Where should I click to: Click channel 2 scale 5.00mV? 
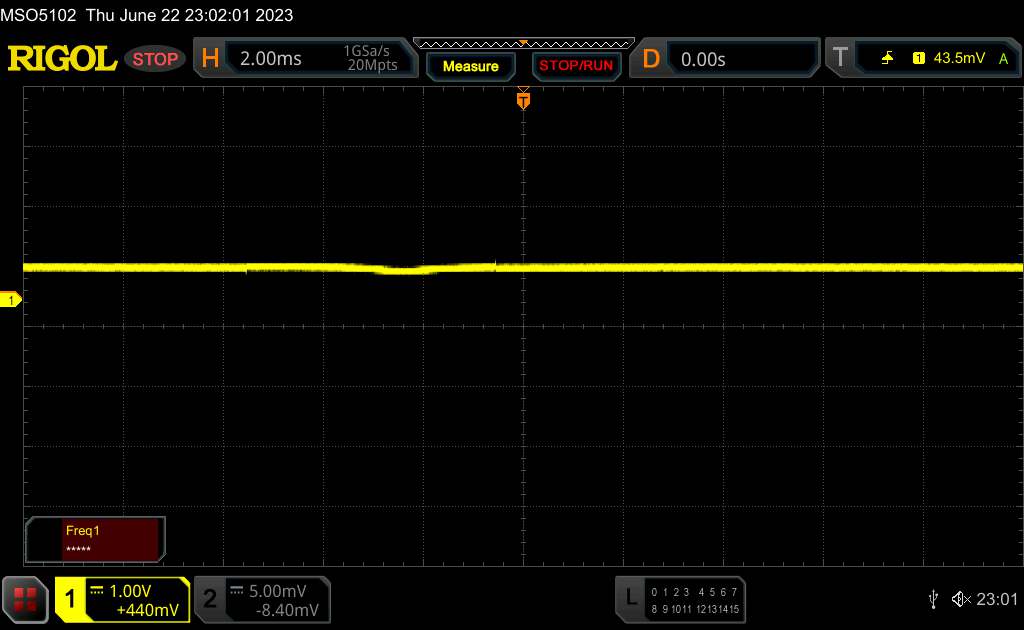(278, 591)
